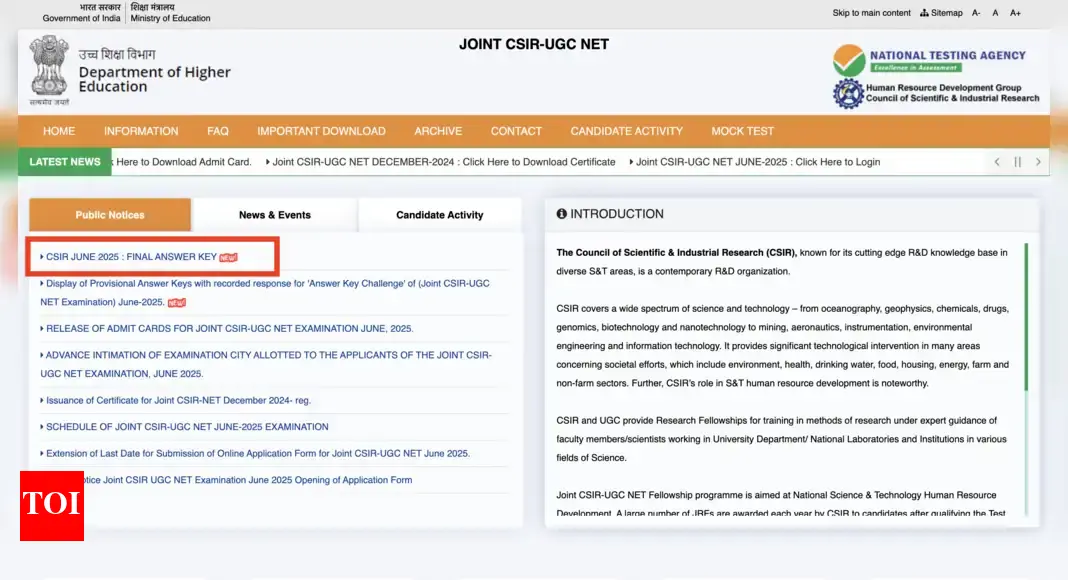Screen dimensions: 1068x580
Task: Click the National Testing Agency logo
Action: pyautogui.click(x=929, y=61)
